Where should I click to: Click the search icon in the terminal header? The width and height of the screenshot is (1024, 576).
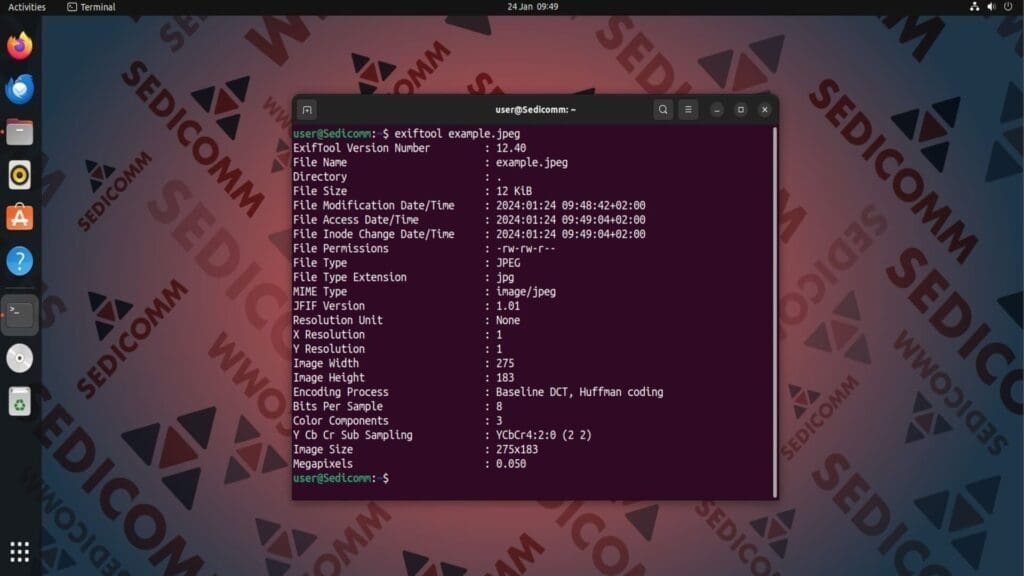[x=663, y=109]
